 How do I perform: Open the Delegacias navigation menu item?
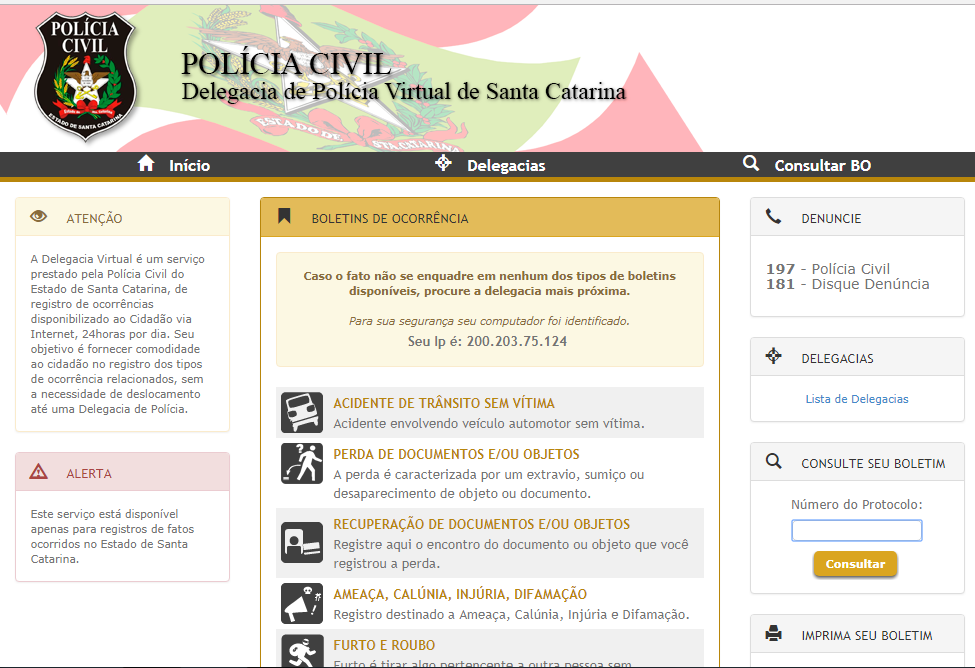tap(506, 166)
